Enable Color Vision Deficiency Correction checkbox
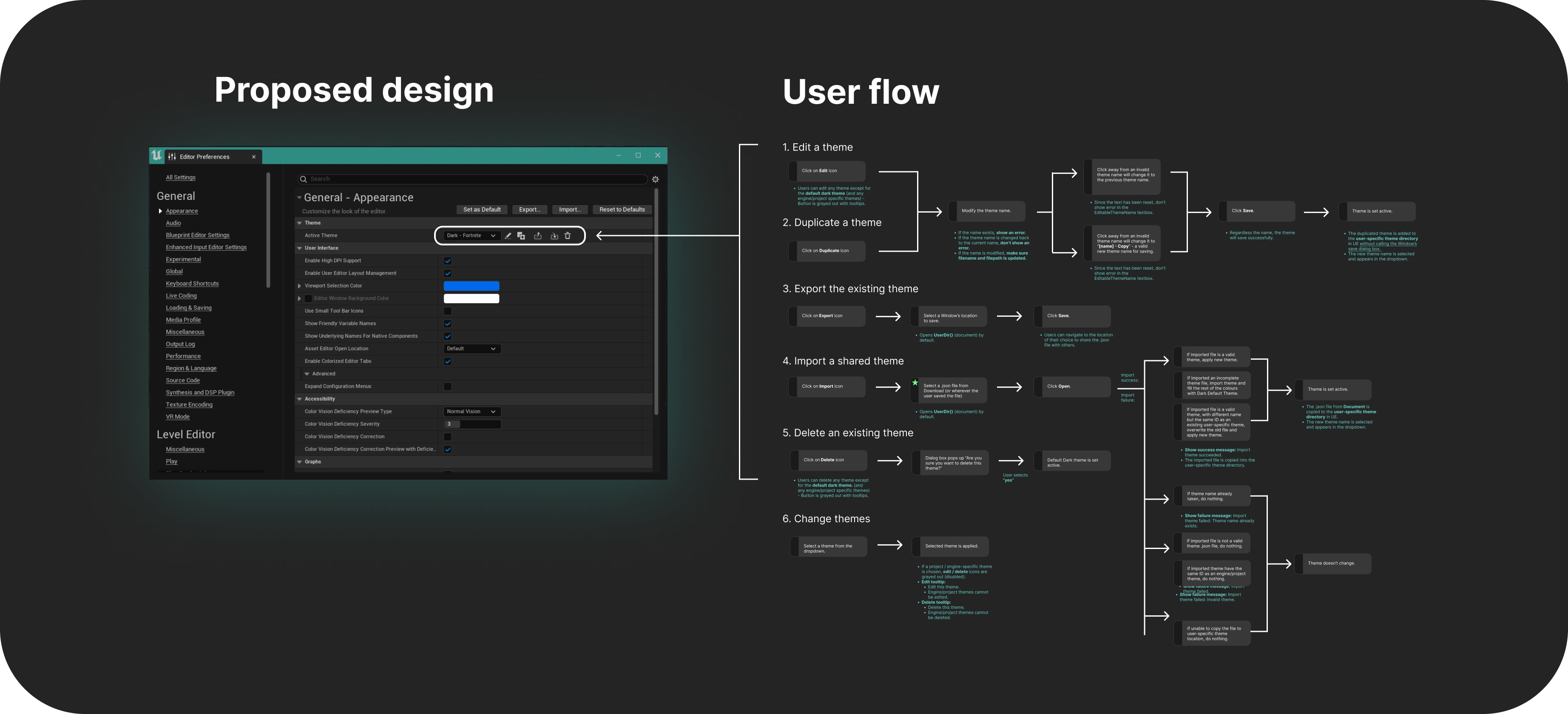1568x714 pixels. click(447, 436)
